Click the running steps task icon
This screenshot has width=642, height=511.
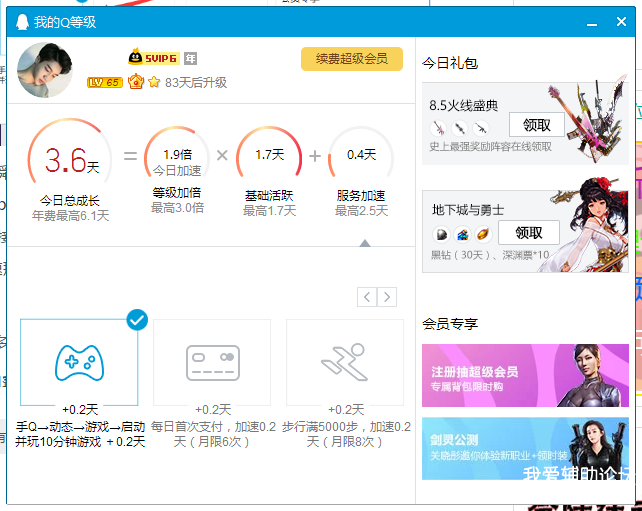pos(345,362)
